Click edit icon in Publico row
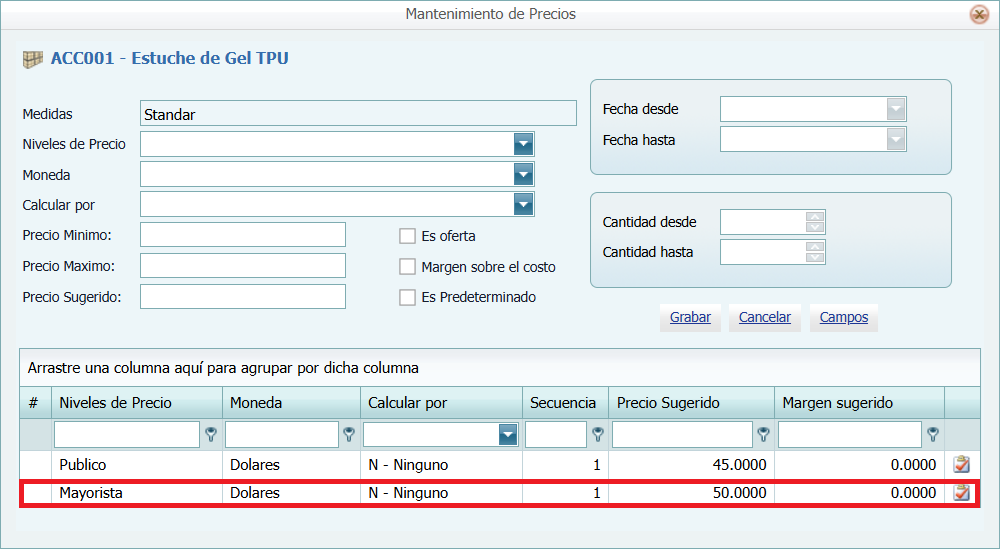 coord(961,464)
